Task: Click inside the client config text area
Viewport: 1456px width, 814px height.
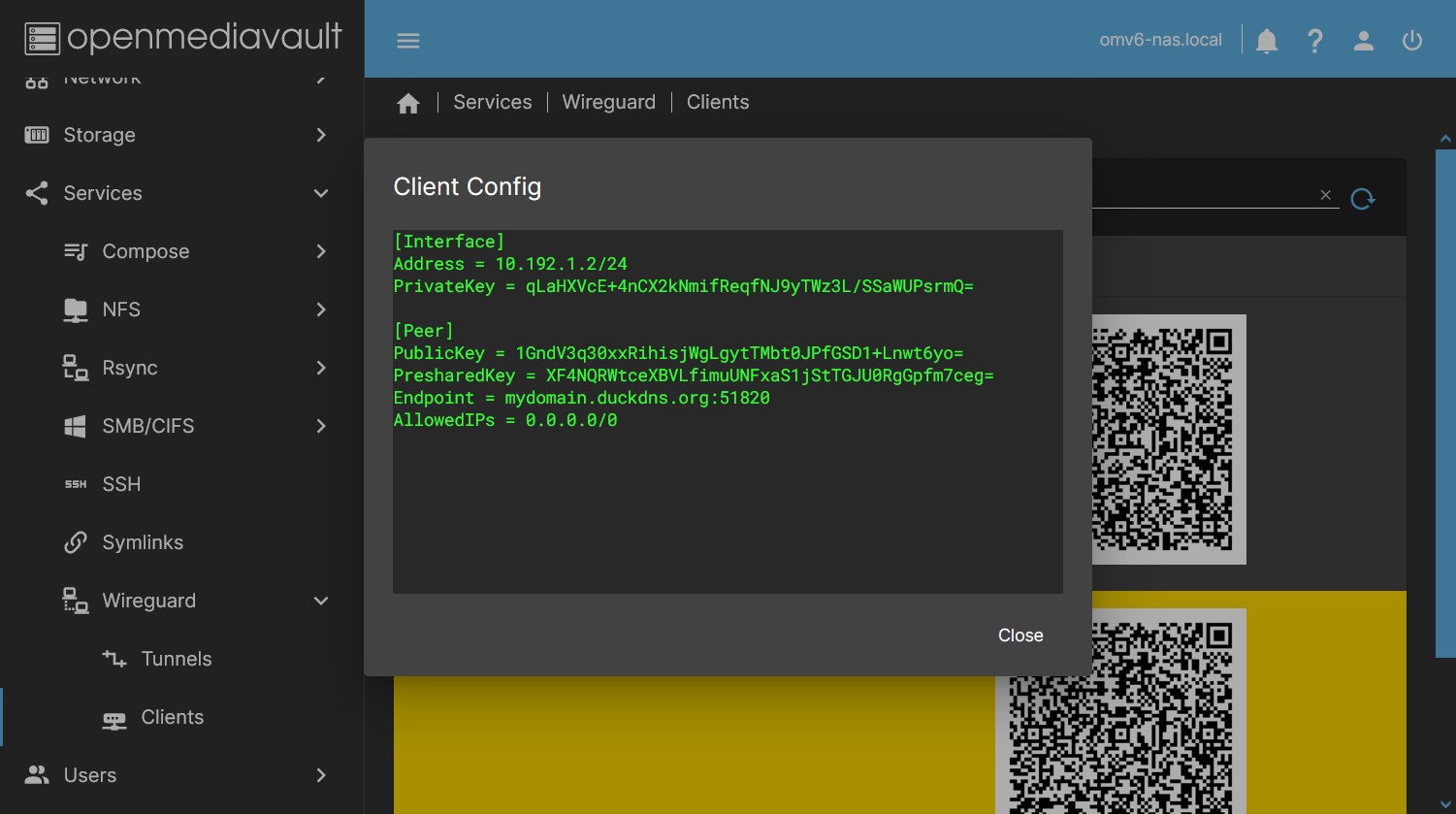Action: tap(728, 505)
